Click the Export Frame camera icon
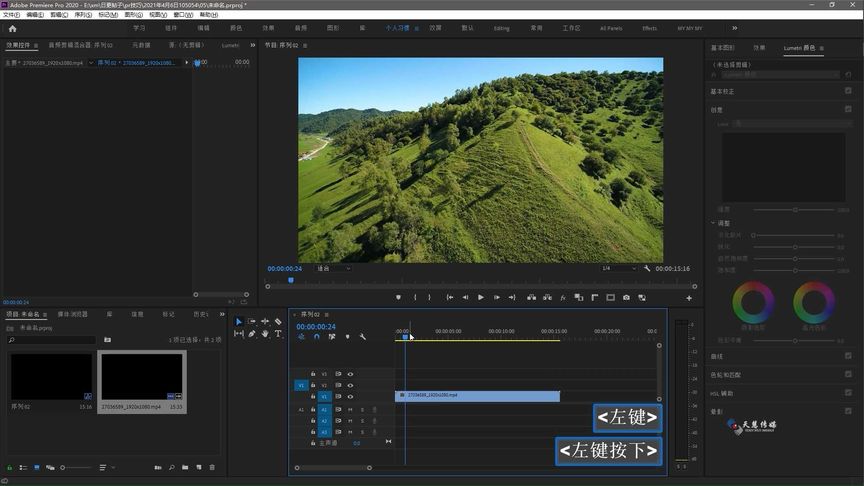The width and height of the screenshot is (864, 486). [x=626, y=297]
